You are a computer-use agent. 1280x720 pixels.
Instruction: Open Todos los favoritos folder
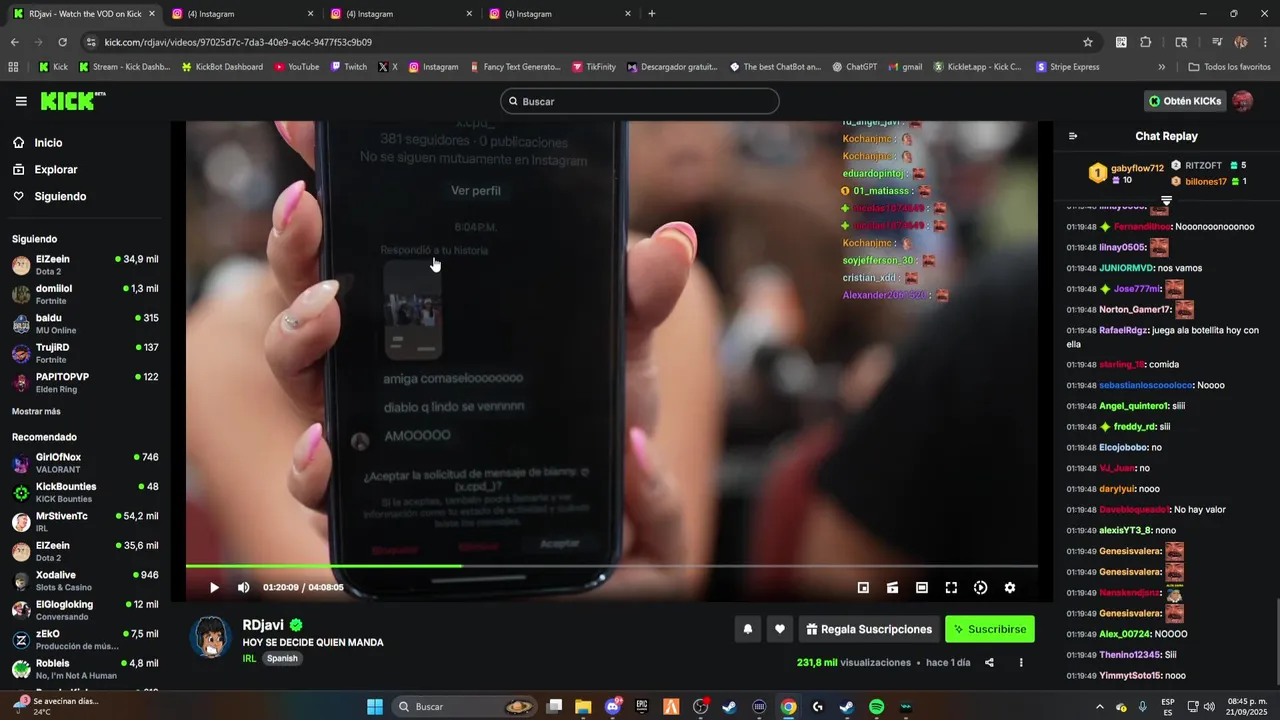pos(1229,67)
